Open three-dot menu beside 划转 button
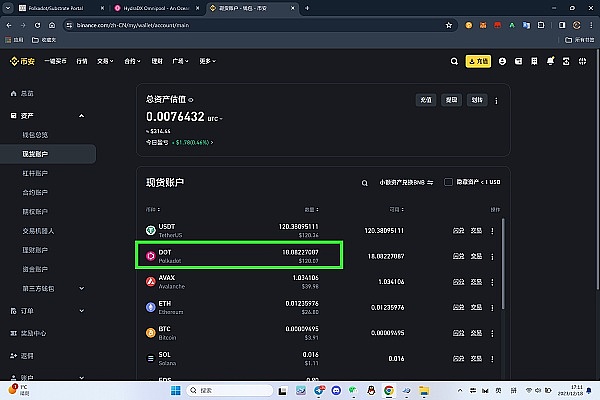The height and width of the screenshot is (400, 600). tap(496, 100)
